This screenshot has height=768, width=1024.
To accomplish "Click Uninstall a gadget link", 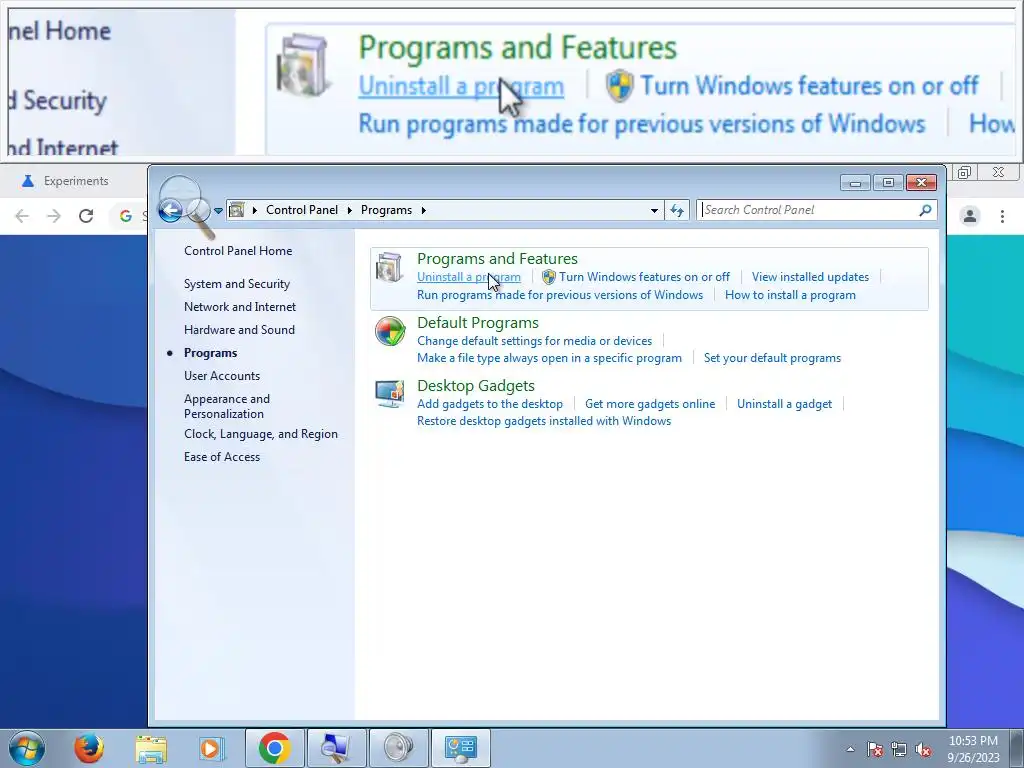I will coord(784,404).
